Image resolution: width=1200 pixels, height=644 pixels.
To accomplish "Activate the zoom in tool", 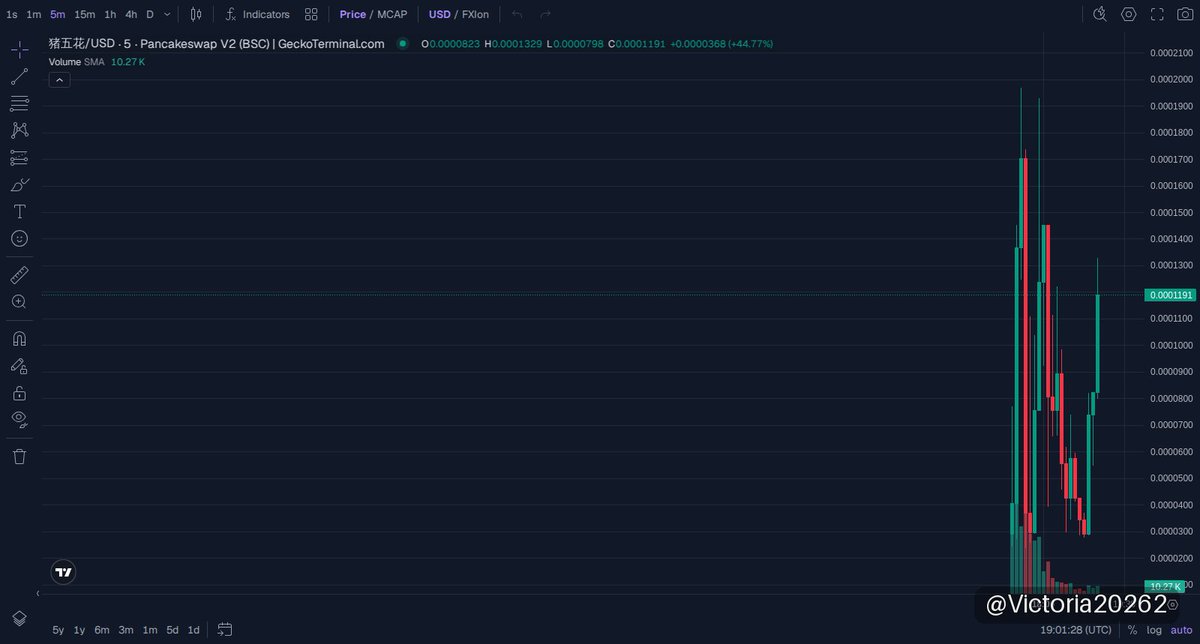I will (x=19, y=301).
